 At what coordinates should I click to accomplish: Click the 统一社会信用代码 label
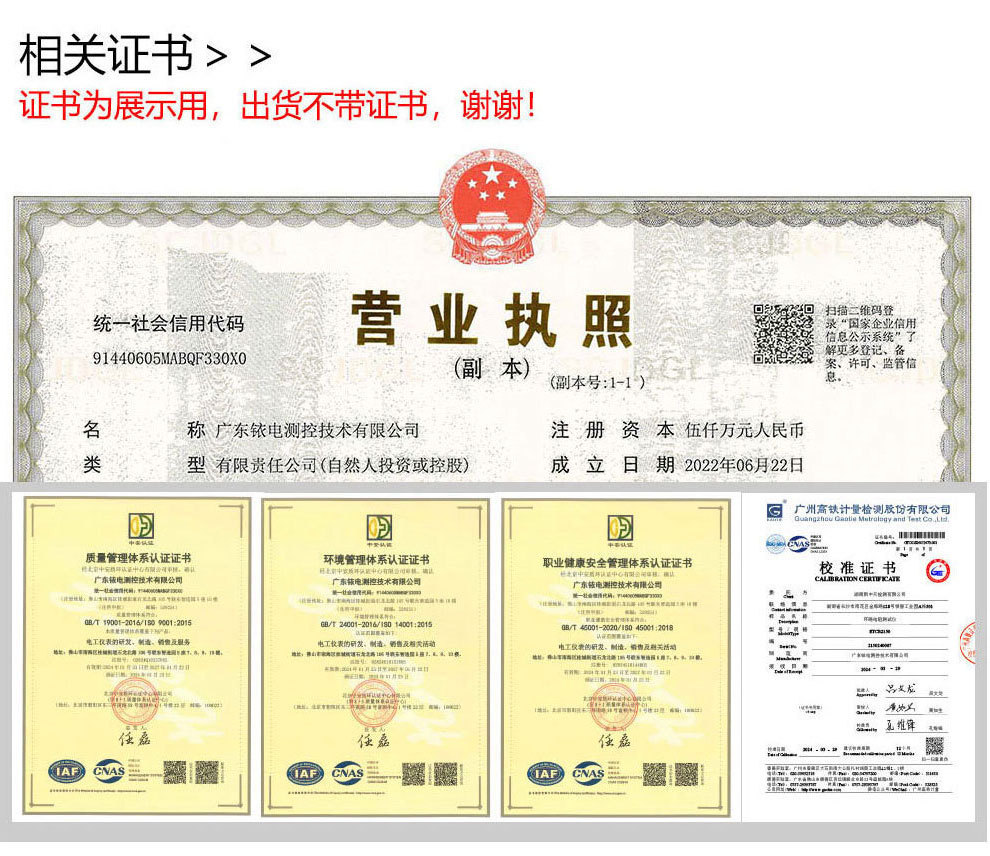[169, 324]
